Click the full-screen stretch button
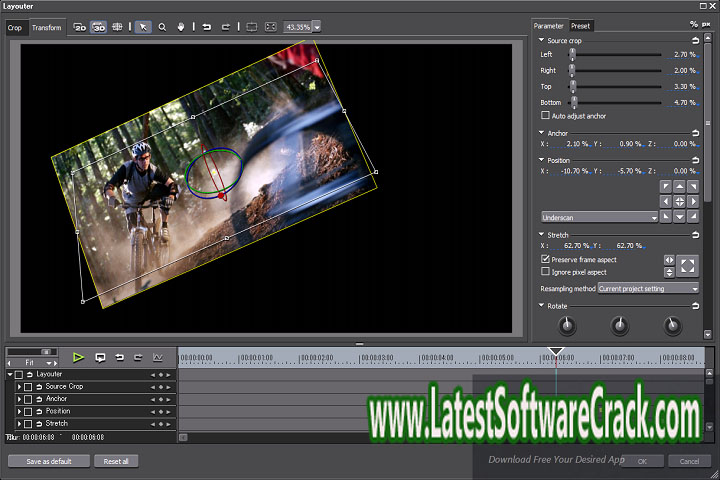This screenshot has width=720, height=480. 687,266
